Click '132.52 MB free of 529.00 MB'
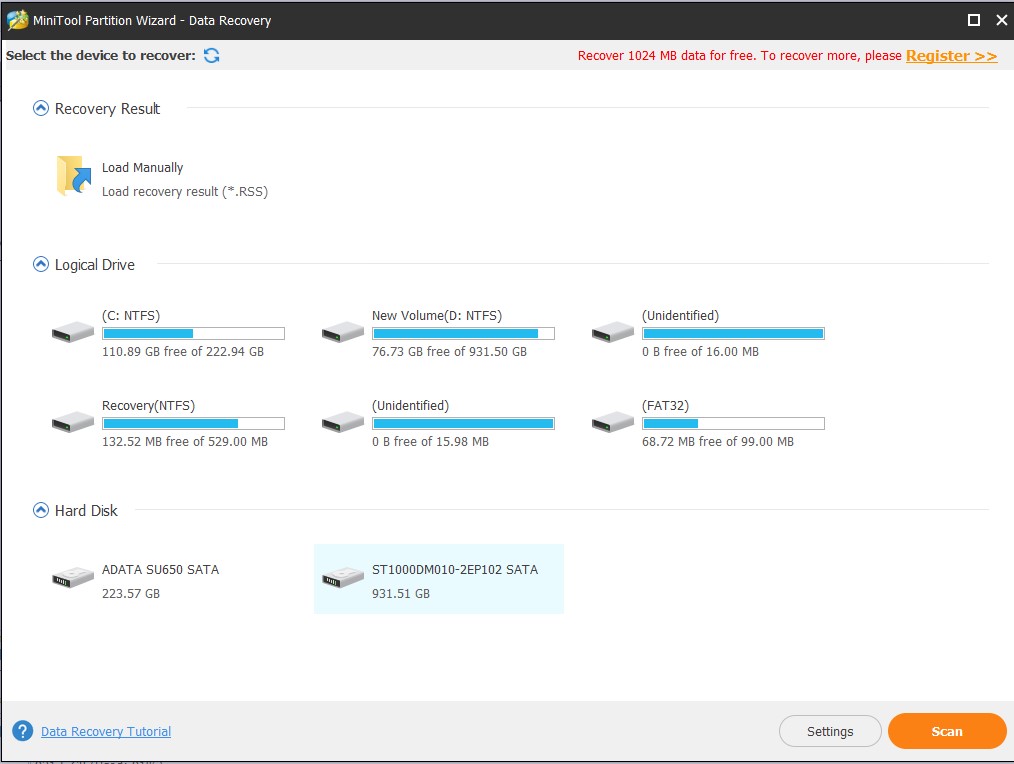1014x764 pixels. coord(185,441)
